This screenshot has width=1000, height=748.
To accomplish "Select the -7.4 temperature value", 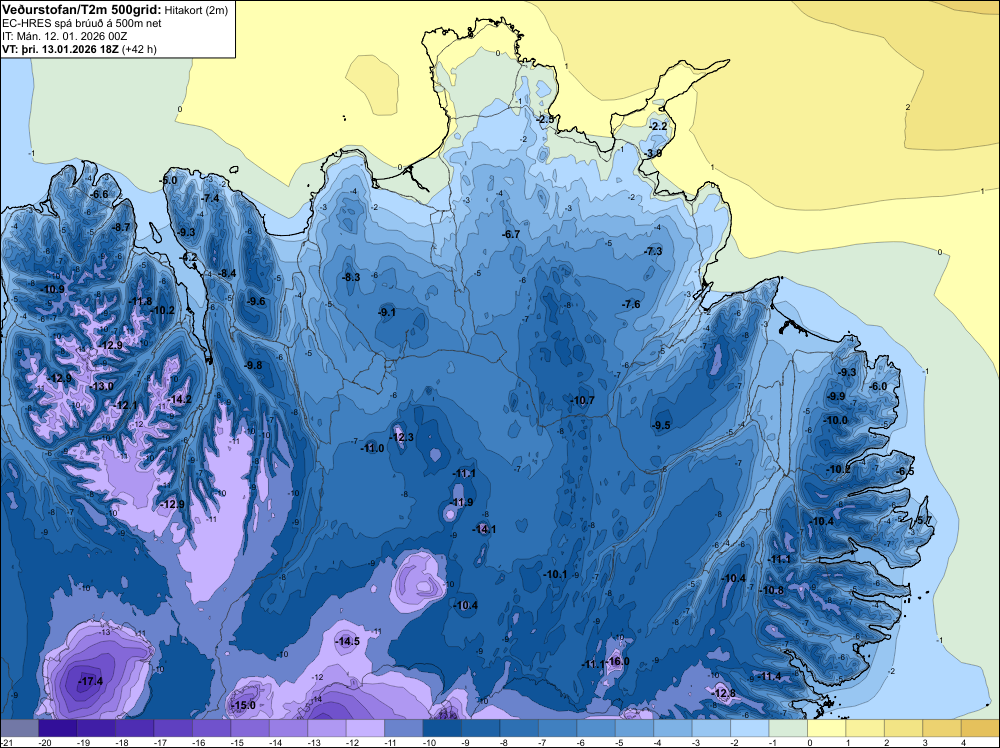I will [x=210, y=199].
